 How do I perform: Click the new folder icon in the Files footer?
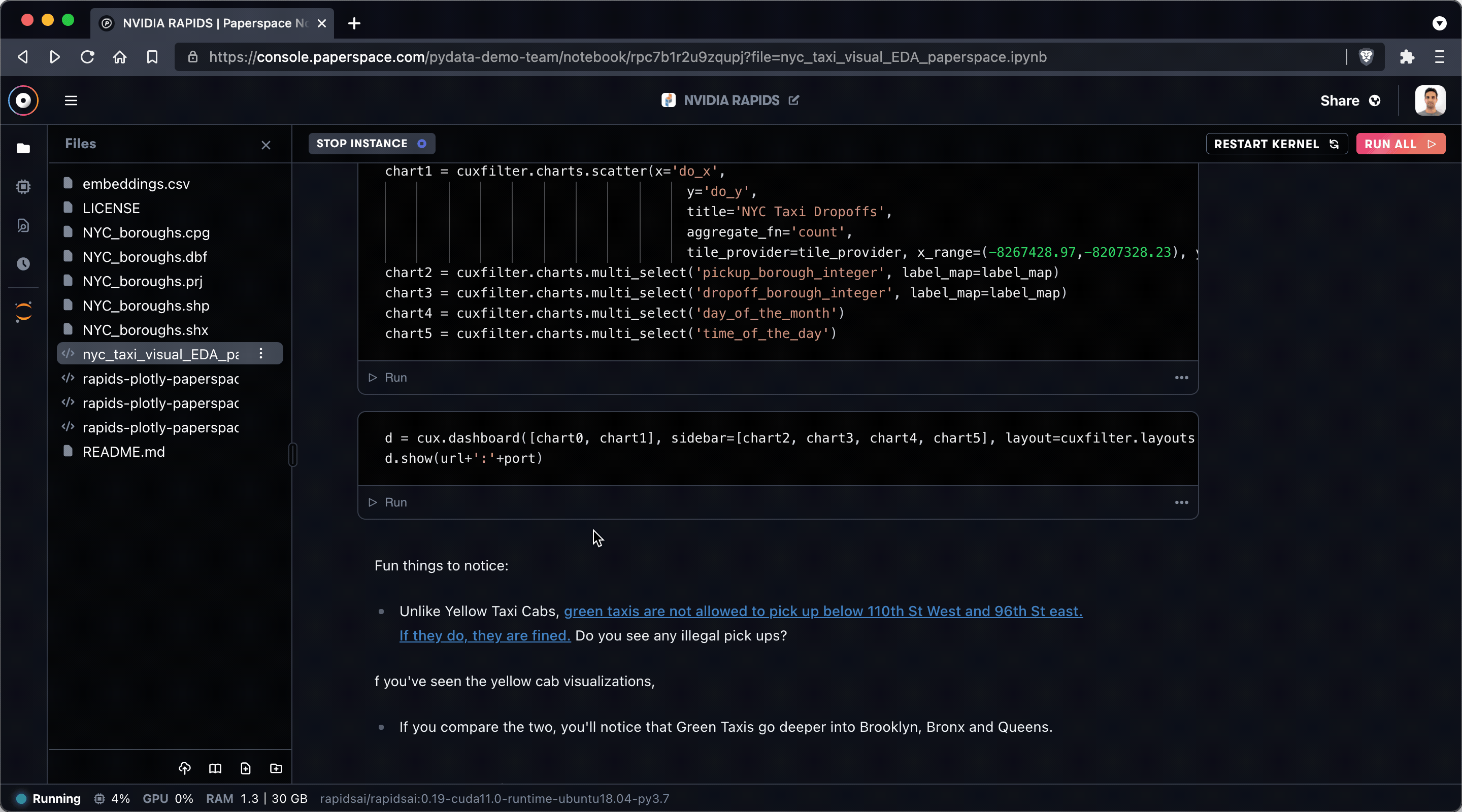click(276, 768)
